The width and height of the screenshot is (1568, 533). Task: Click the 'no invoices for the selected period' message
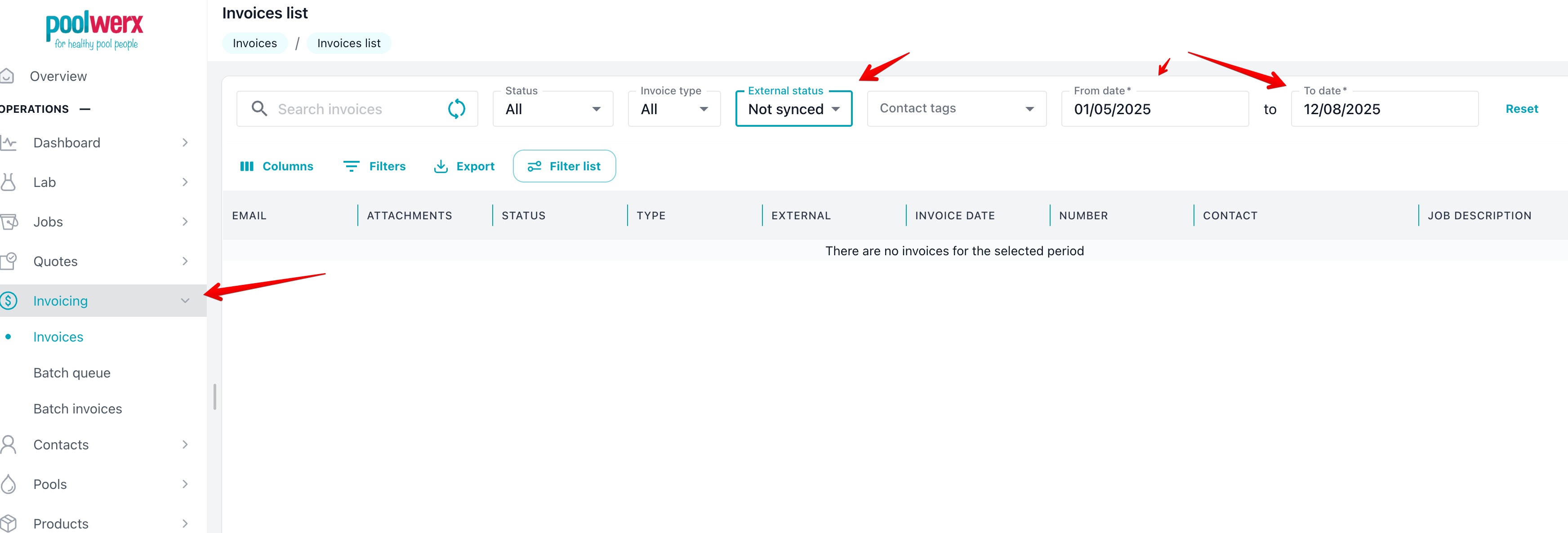click(954, 251)
